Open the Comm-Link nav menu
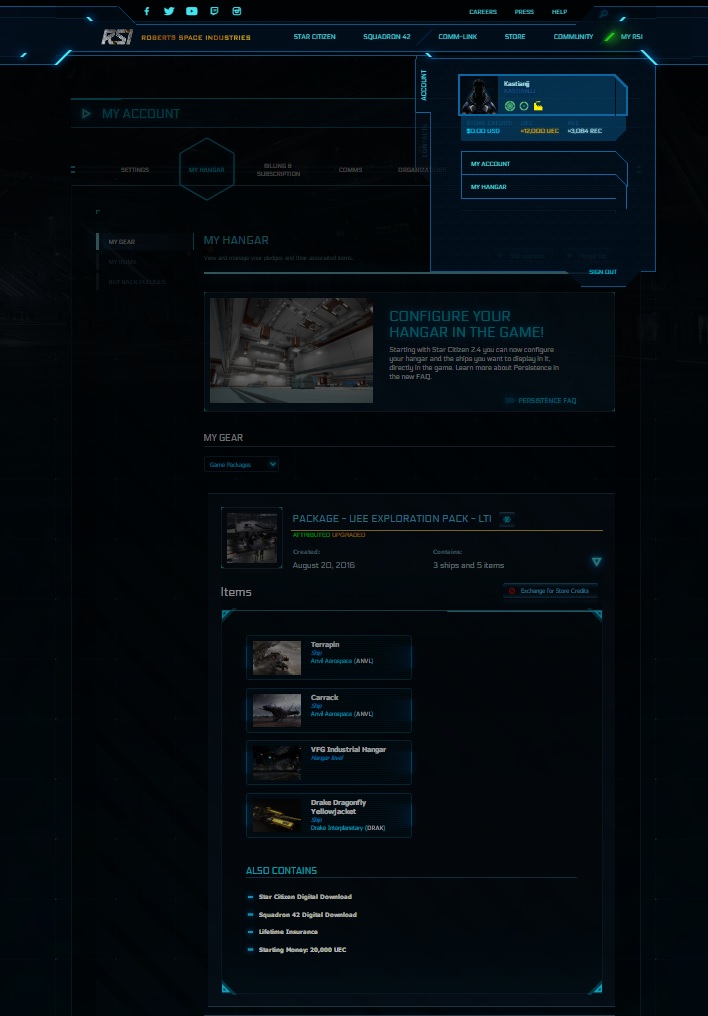The height and width of the screenshot is (1016, 708). [x=457, y=37]
